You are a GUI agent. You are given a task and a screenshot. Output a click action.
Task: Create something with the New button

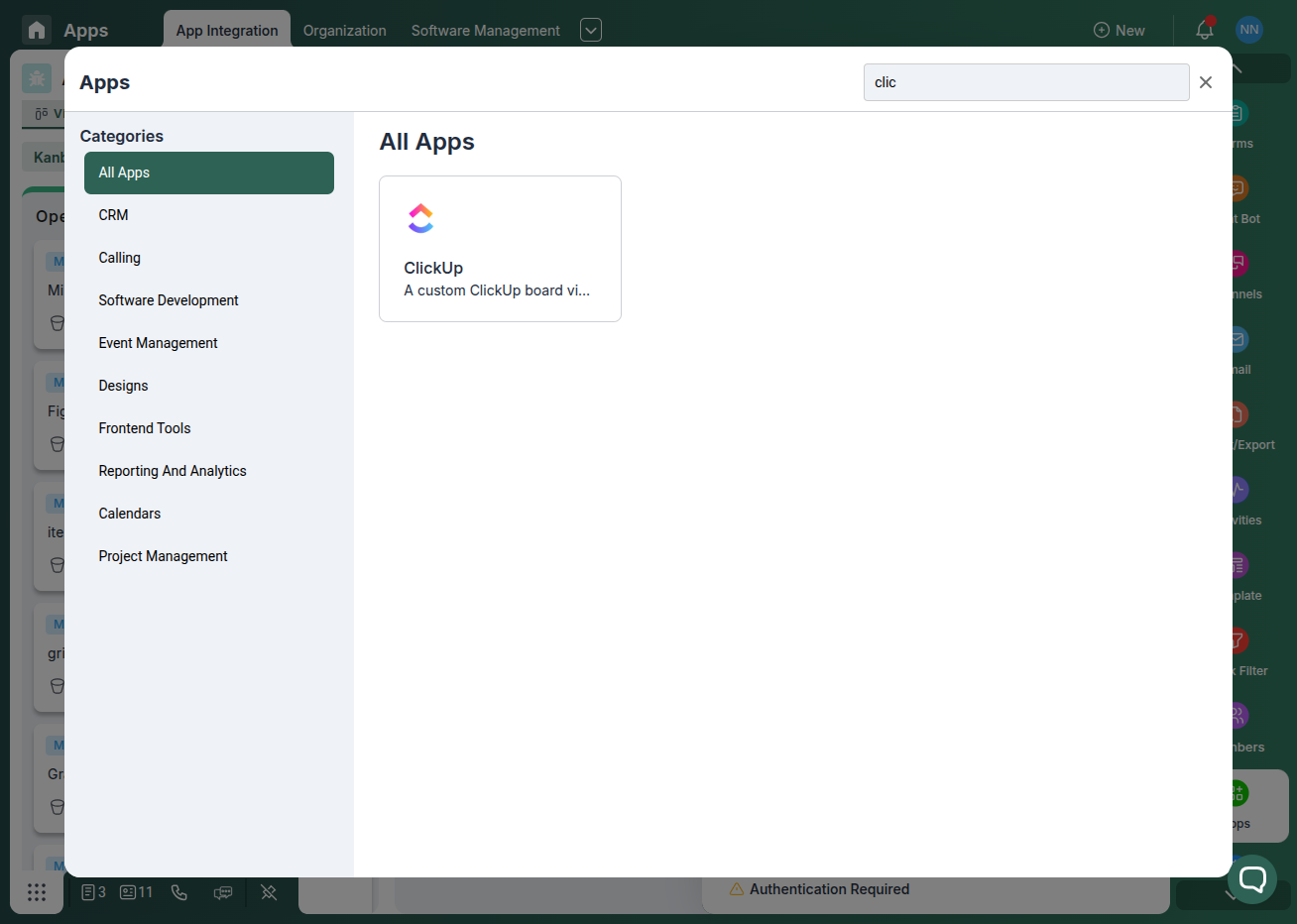pyautogui.click(x=1120, y=30)
